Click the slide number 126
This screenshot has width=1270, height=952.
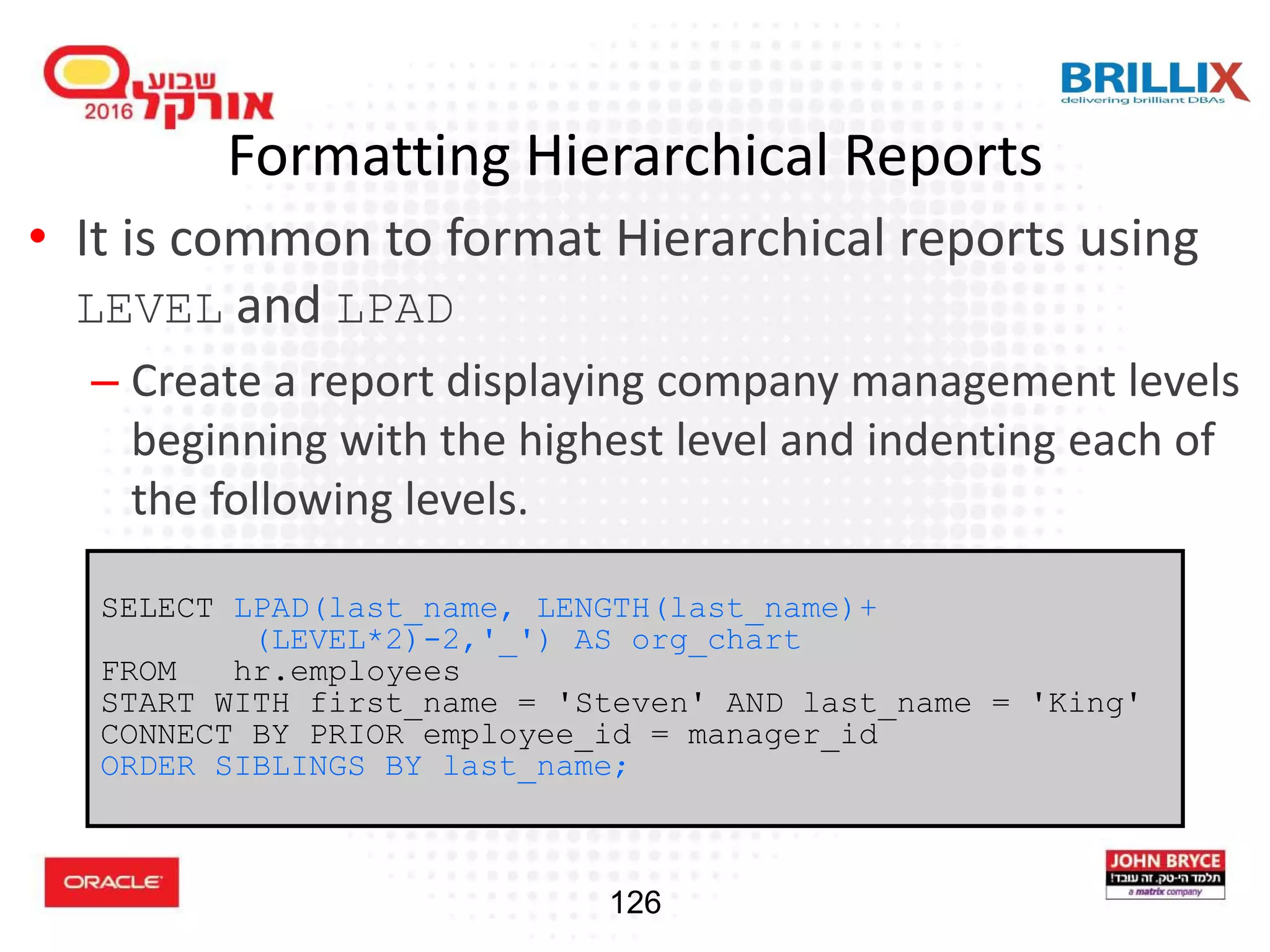(635, 902)
